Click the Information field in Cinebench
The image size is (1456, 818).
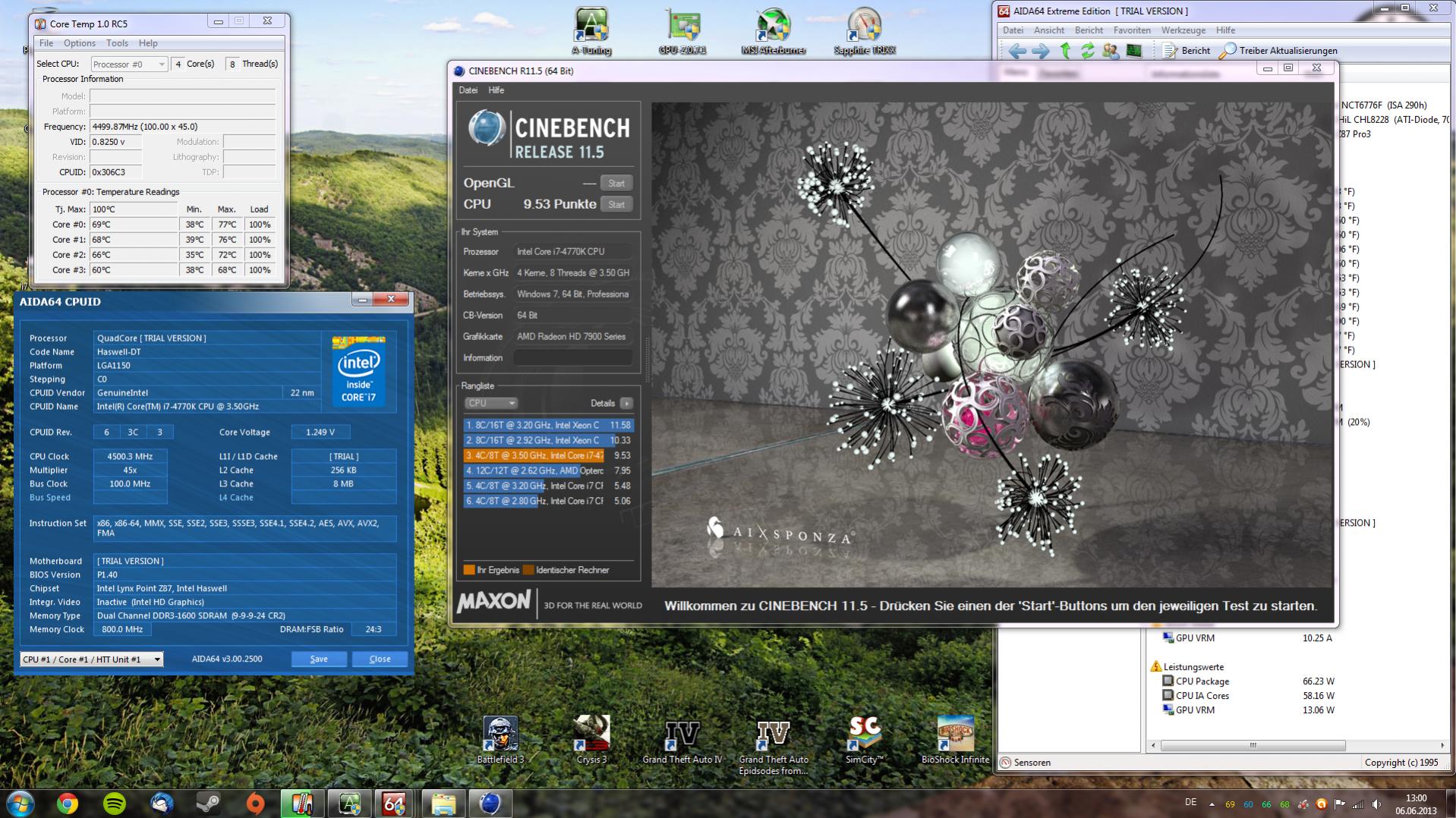(573, 357)
